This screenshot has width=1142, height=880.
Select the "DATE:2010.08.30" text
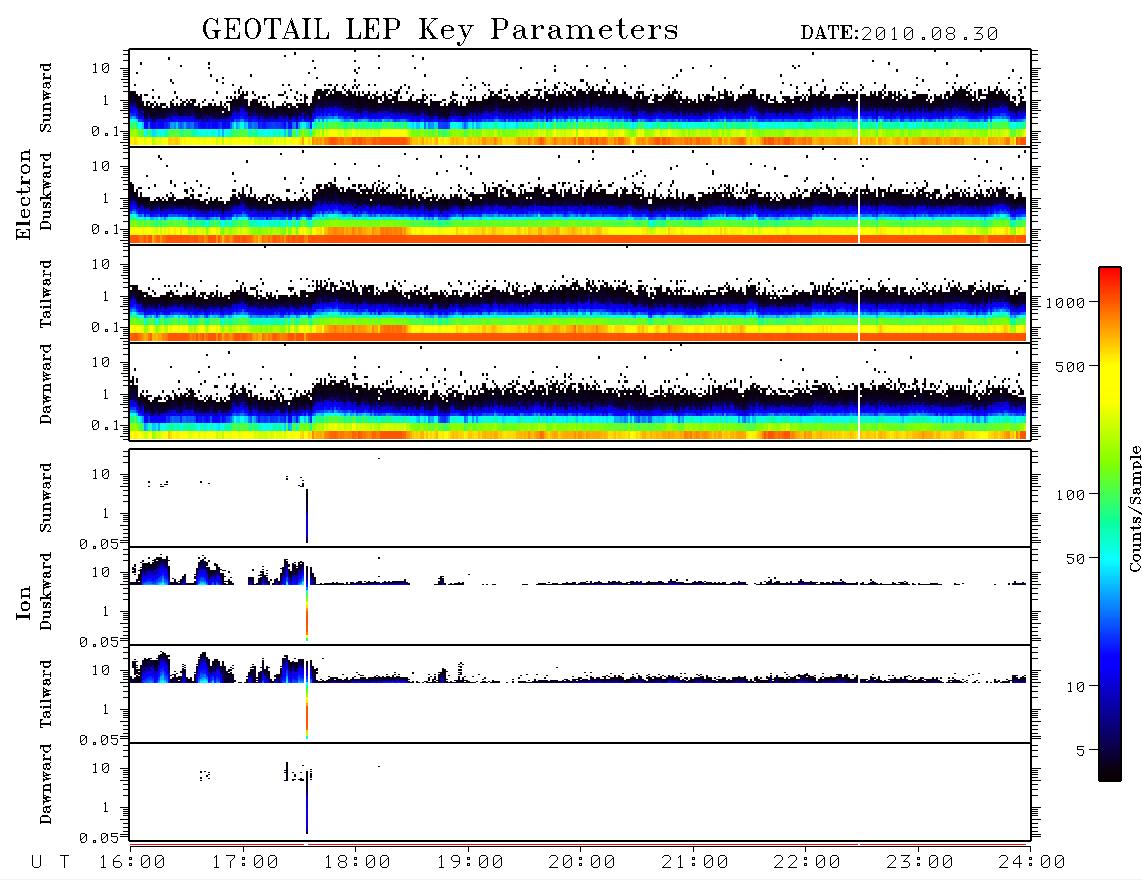coord(899,33)
